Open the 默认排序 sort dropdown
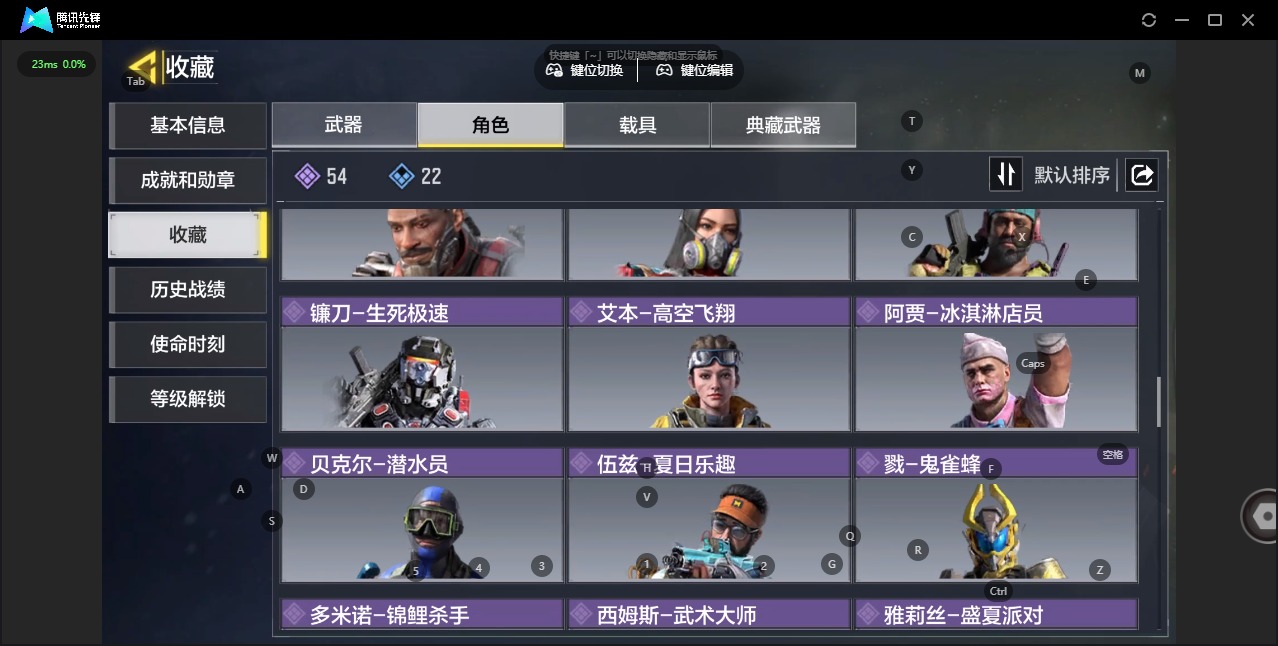 (x=1072, y=175)
